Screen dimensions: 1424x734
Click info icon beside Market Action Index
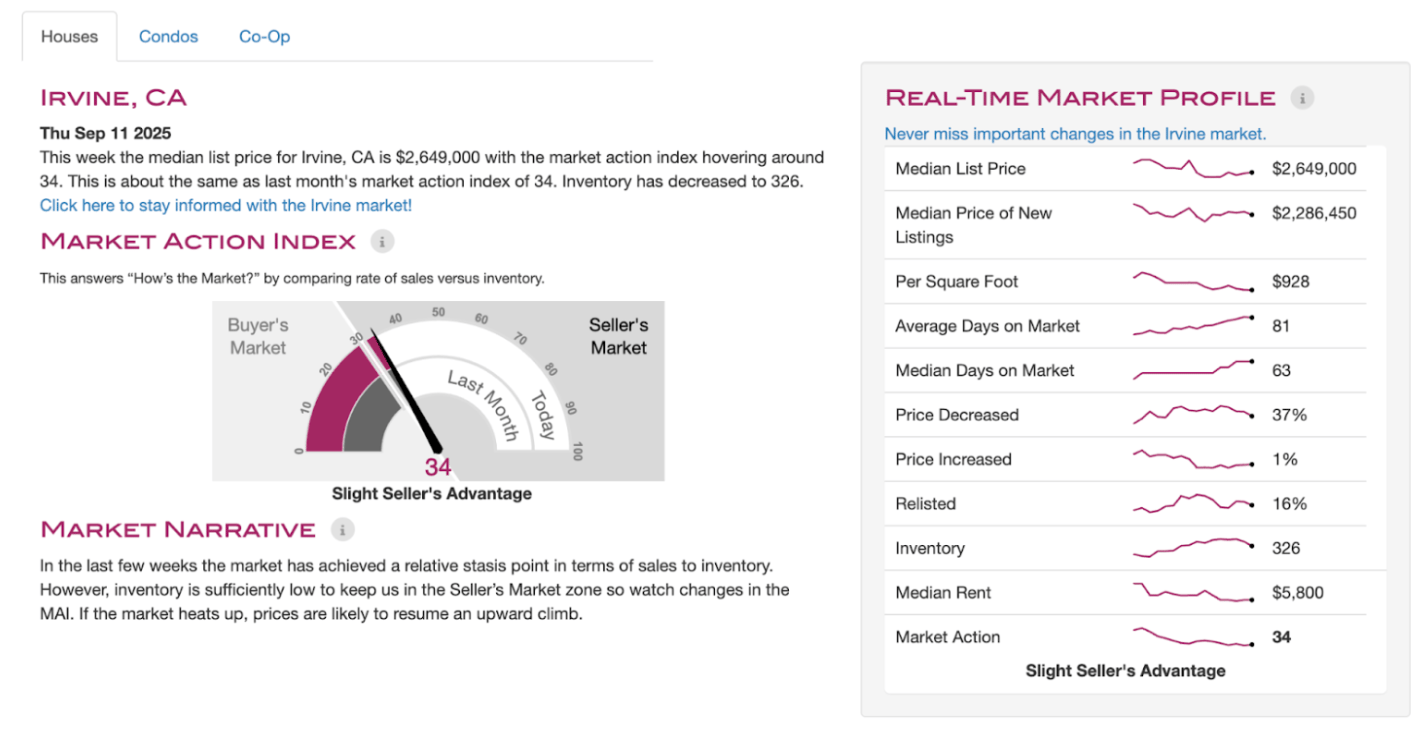[x=382, y=241]
